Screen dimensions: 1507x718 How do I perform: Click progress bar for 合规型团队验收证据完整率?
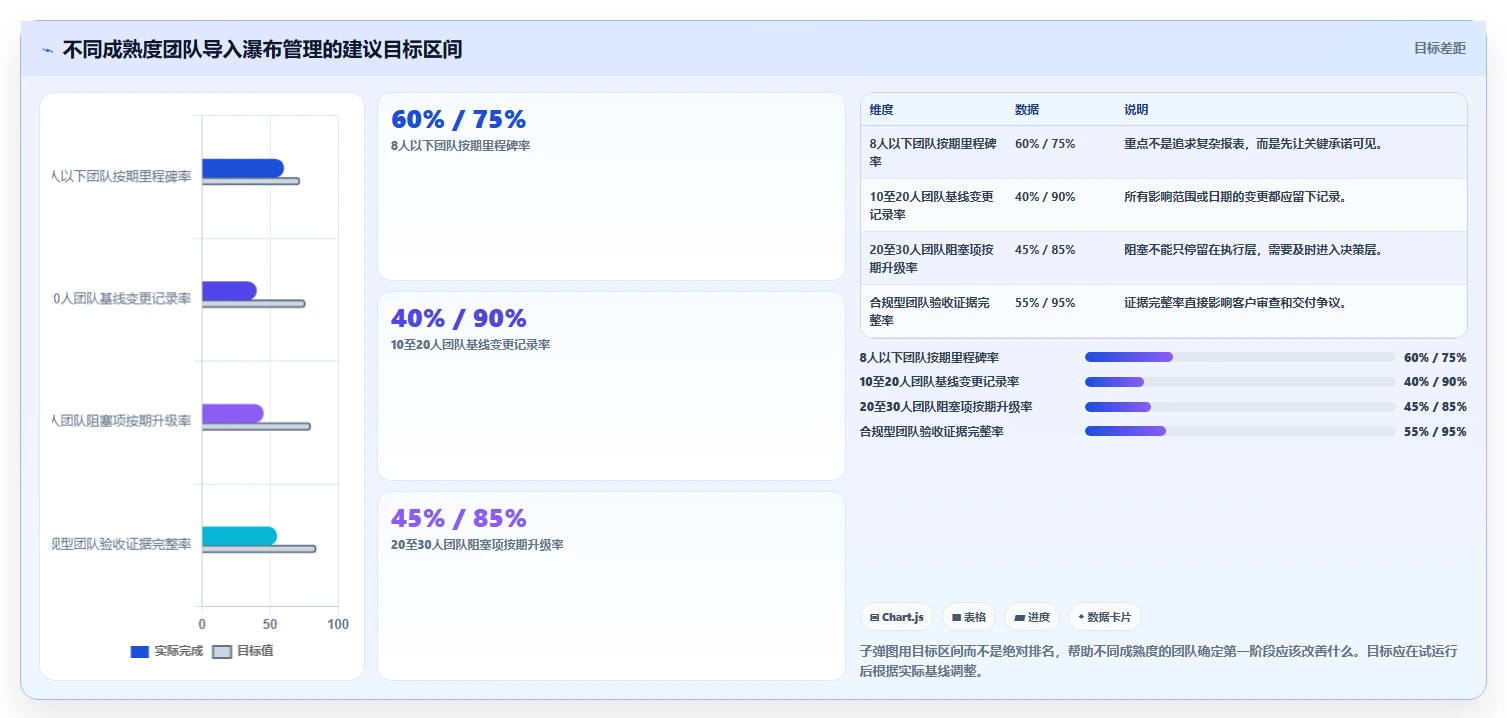(1240, 431)
